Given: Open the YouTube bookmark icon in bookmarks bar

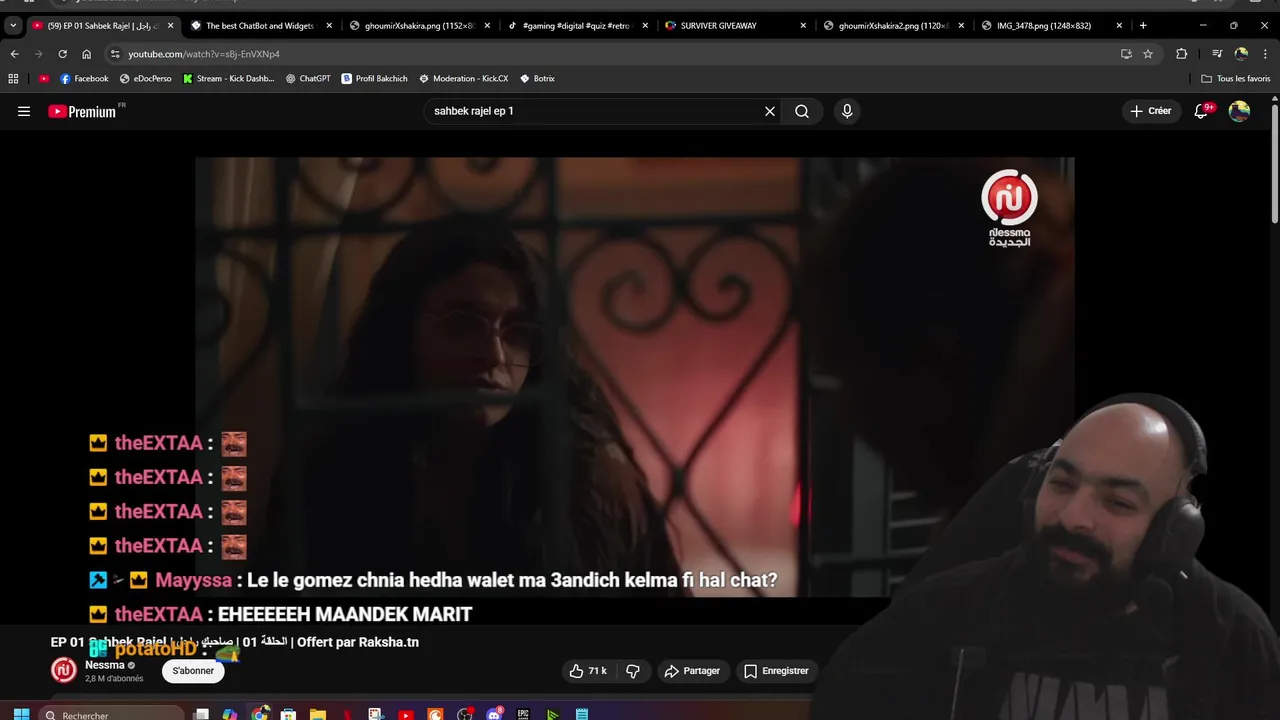Looking at the screenshot, I should pos(44,78).
